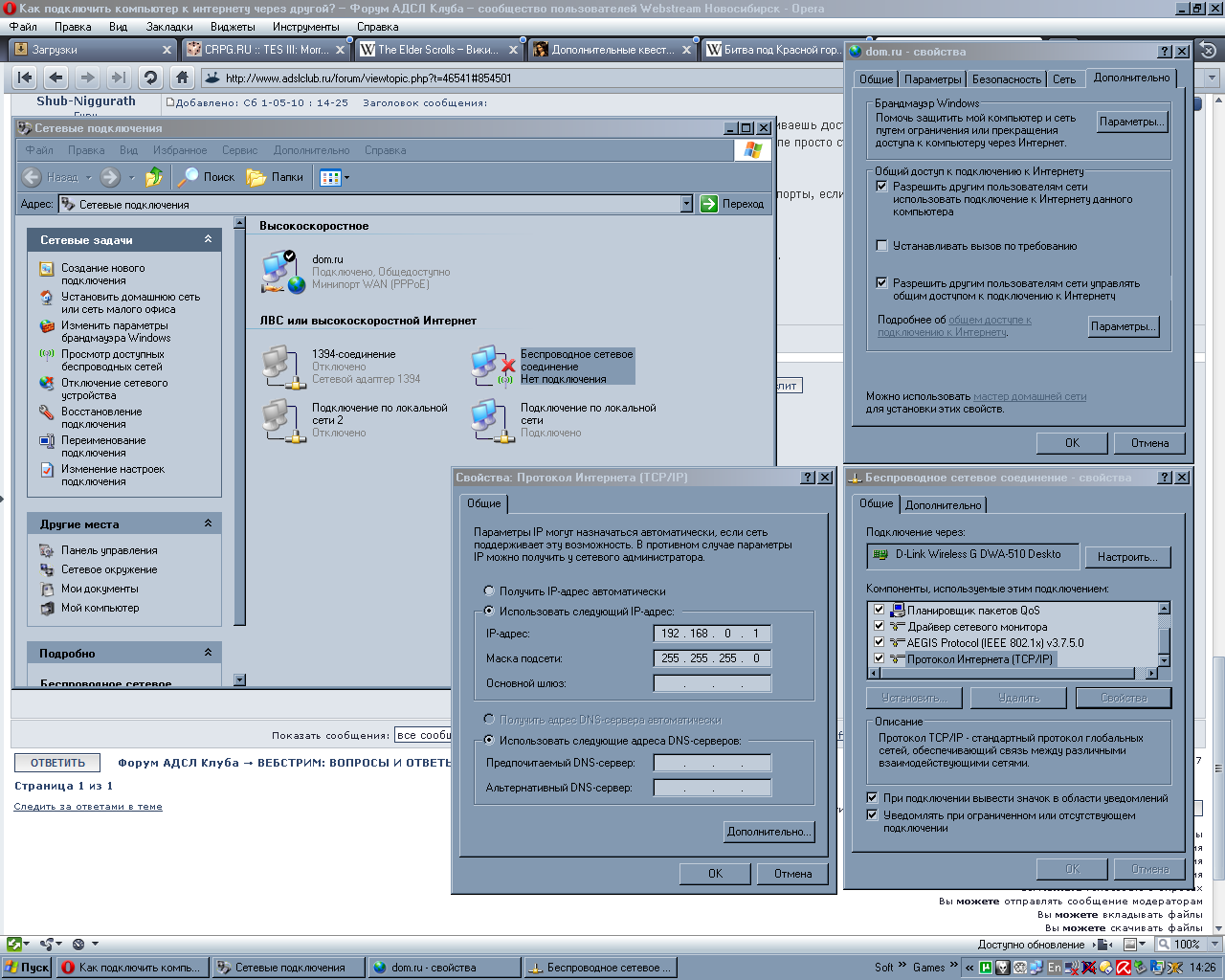
Task: Open the address bar dropdown in Network Connections
Action: [x=686, y=204]
